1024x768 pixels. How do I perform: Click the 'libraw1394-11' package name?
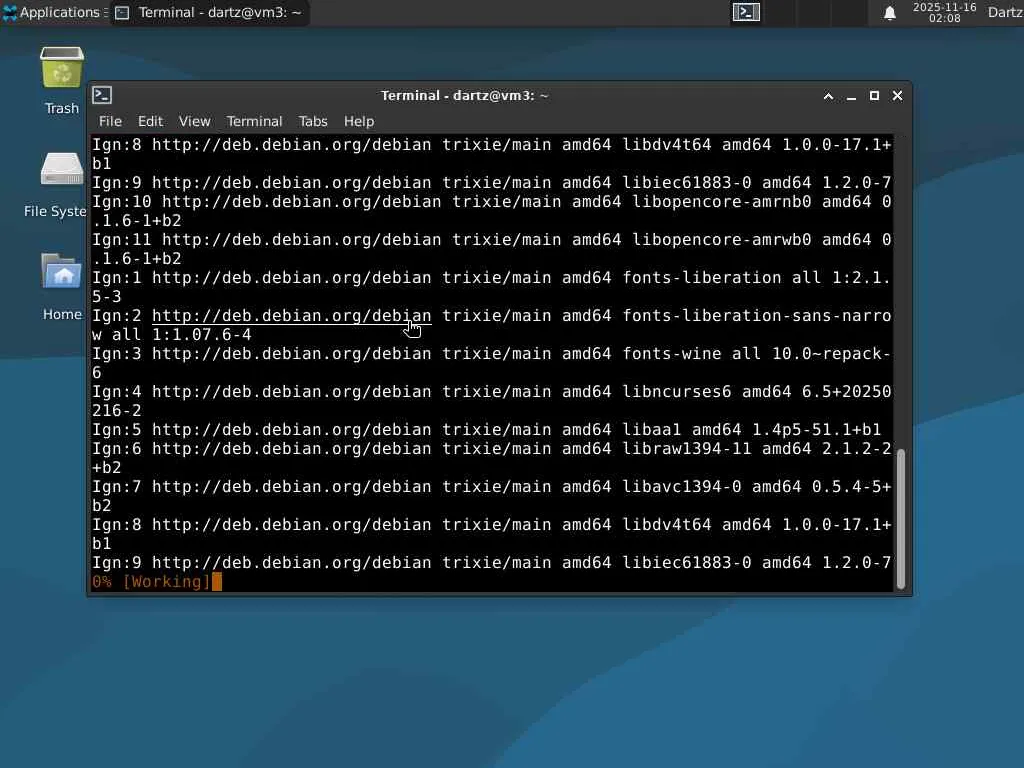click(x=686, y=448)
